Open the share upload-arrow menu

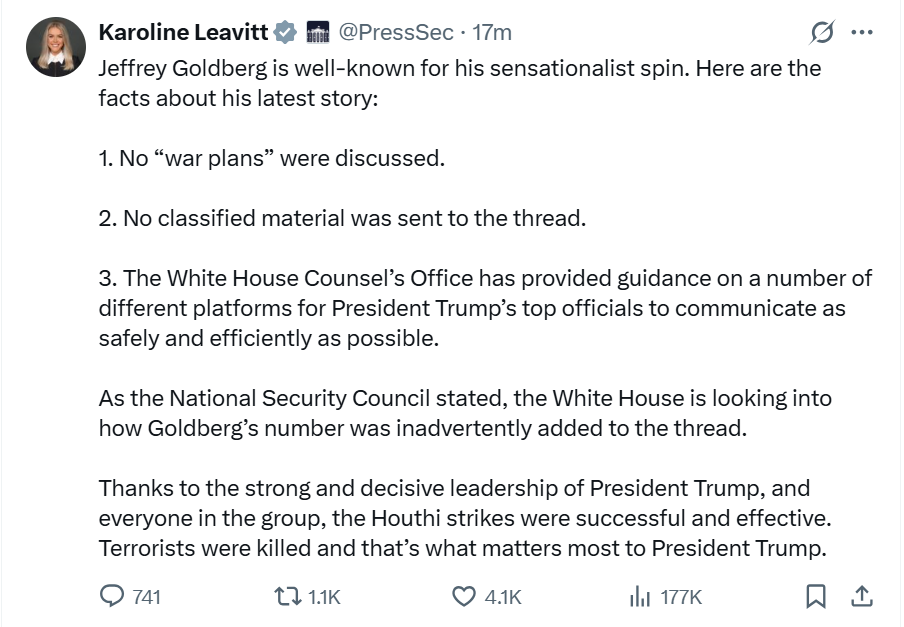point(861,596)
